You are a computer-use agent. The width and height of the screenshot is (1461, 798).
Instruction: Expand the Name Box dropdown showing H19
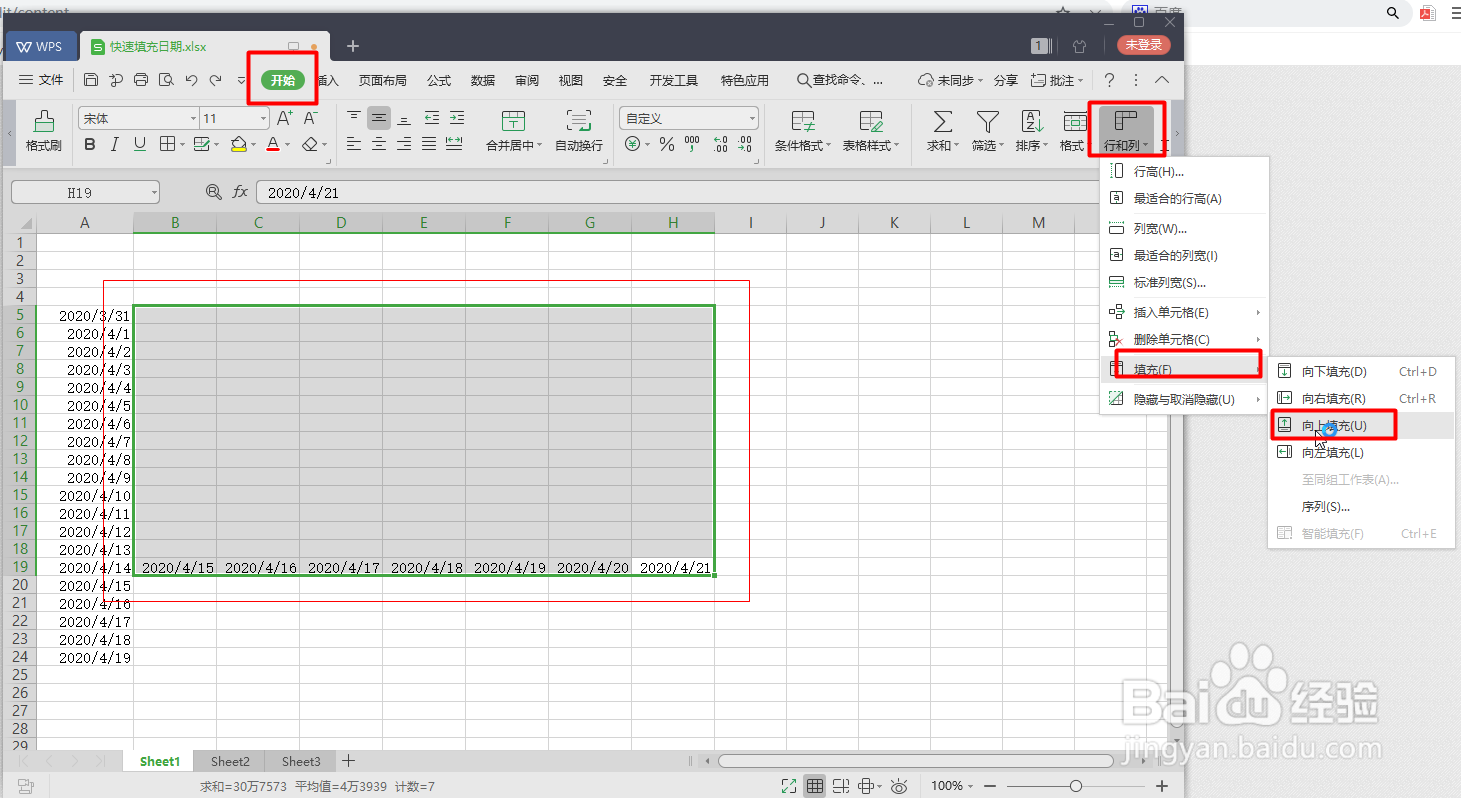(153, 192)
